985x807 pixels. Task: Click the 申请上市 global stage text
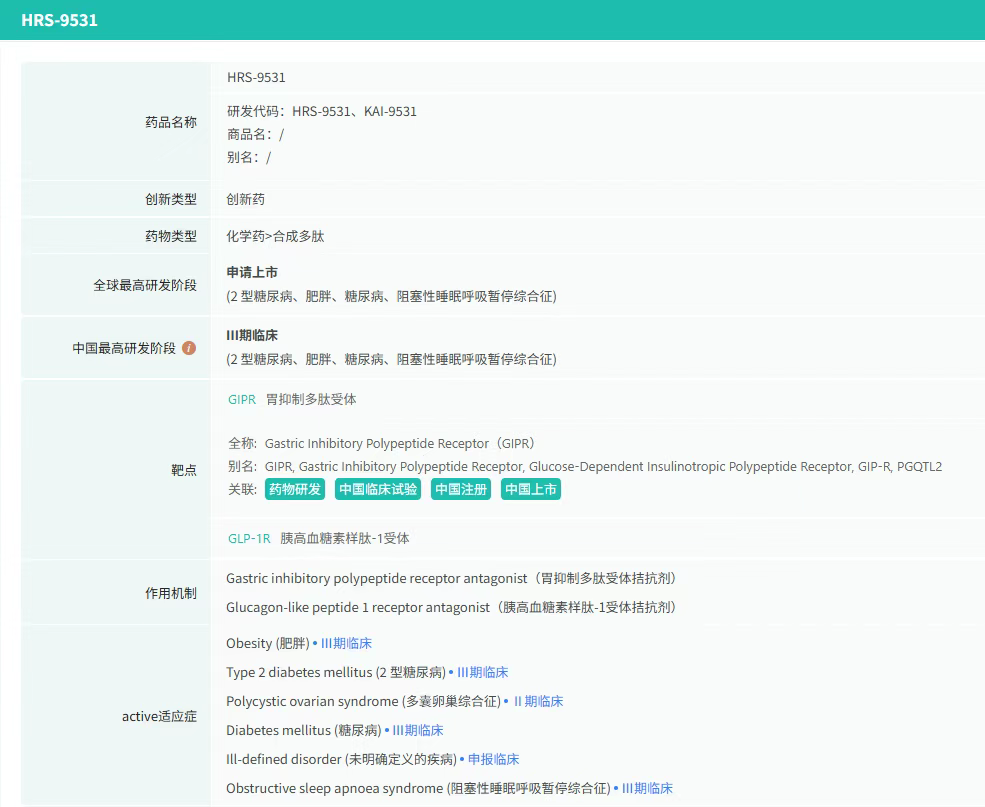252,272
